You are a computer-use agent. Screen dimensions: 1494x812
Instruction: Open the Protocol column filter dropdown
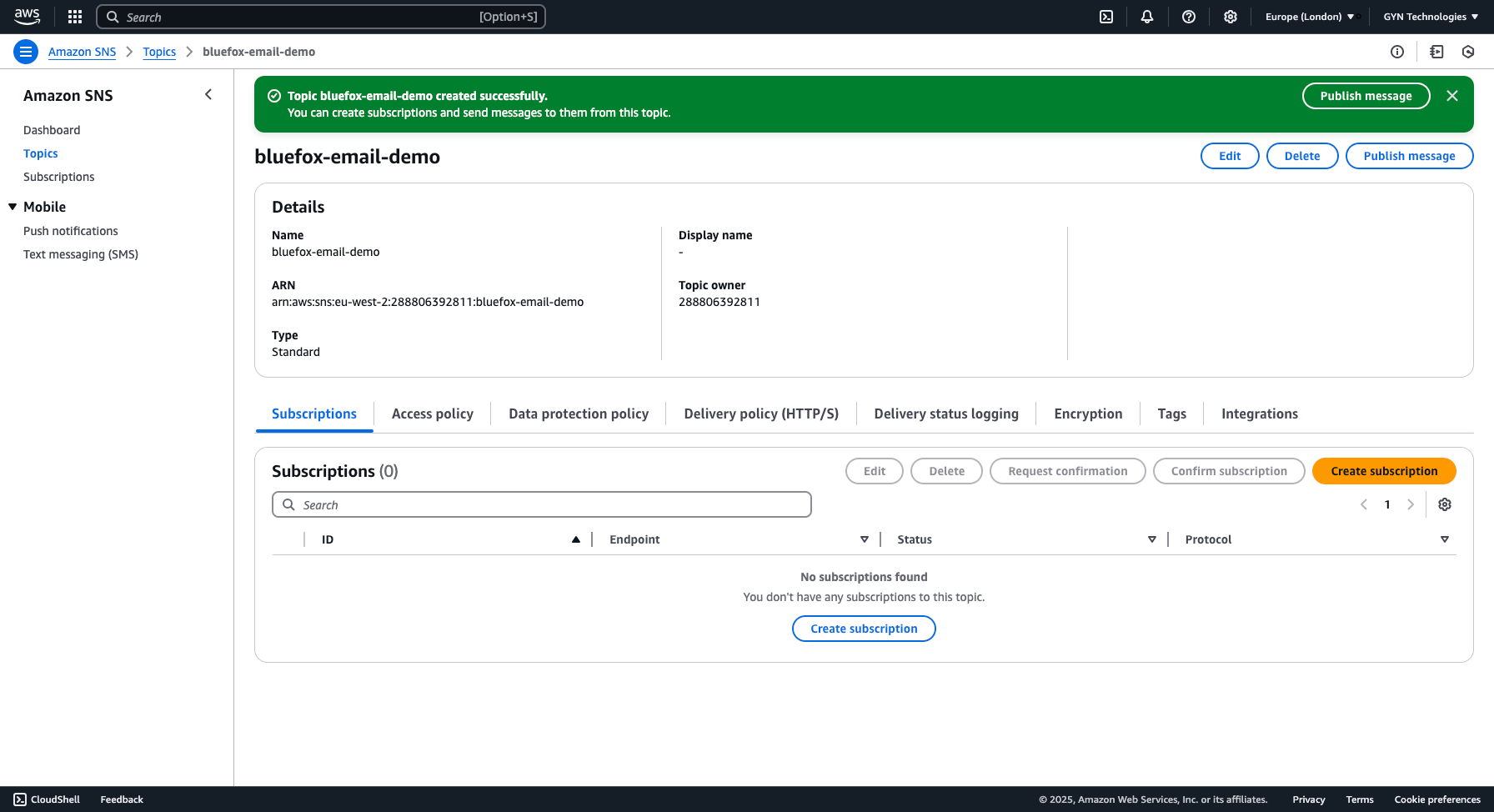point(1446,539)
